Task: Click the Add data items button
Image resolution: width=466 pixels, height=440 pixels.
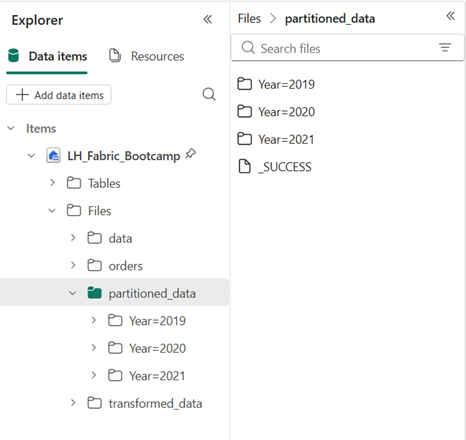Action: pos(59,95)
